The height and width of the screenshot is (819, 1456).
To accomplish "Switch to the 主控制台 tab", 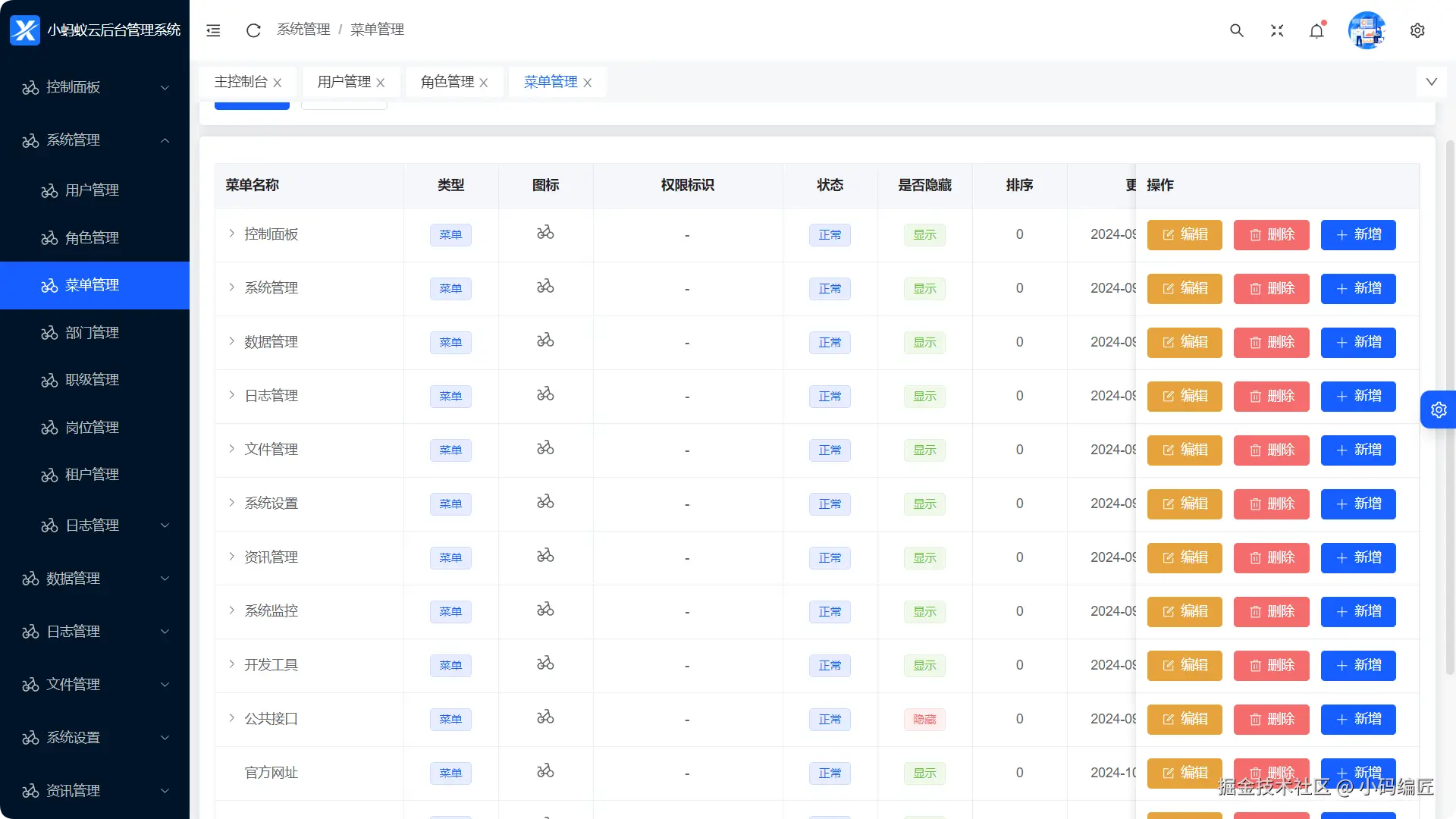I will [x=240, y=82].
